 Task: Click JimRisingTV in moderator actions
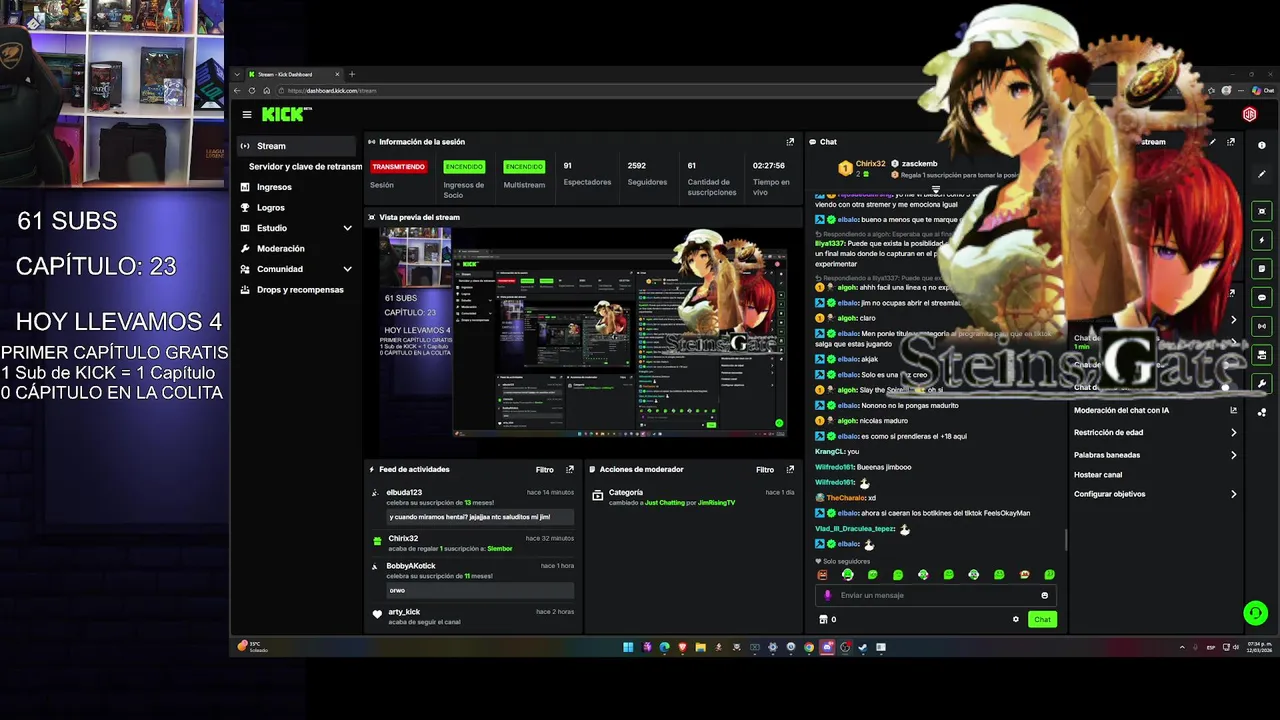(x=716, y=502)
